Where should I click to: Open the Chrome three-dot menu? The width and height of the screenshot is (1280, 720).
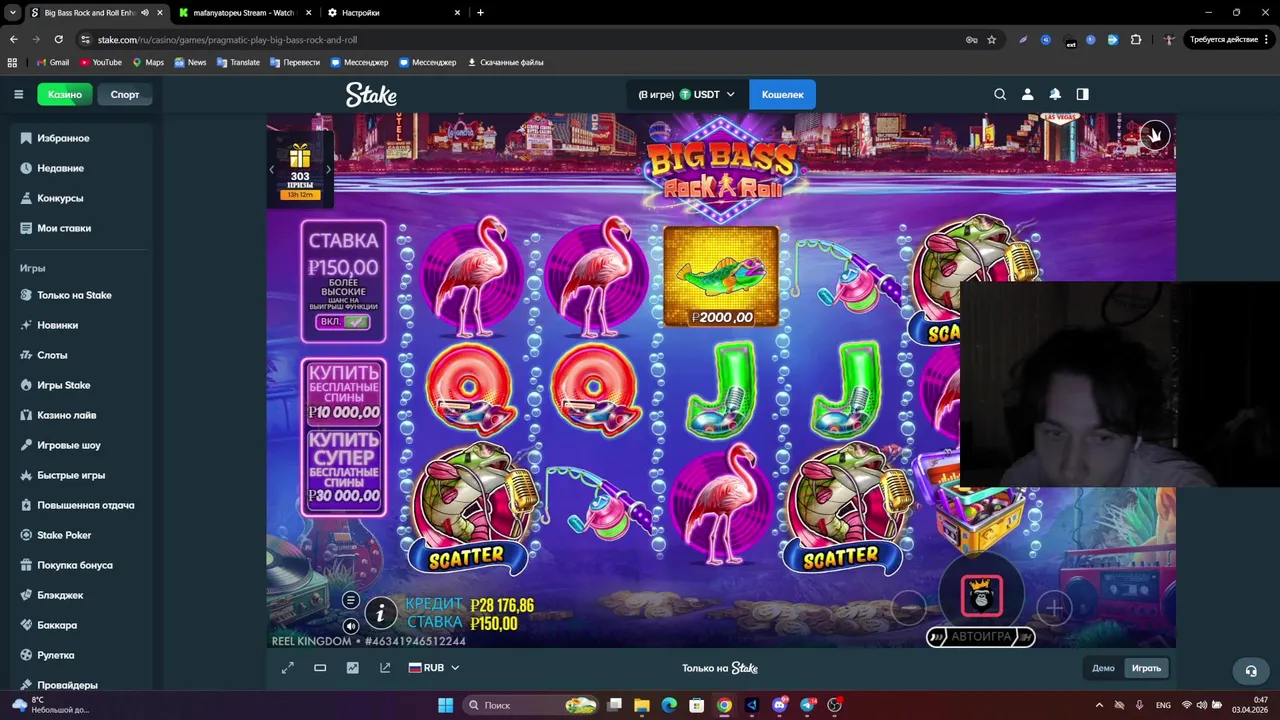click(x=1266, y=40)
